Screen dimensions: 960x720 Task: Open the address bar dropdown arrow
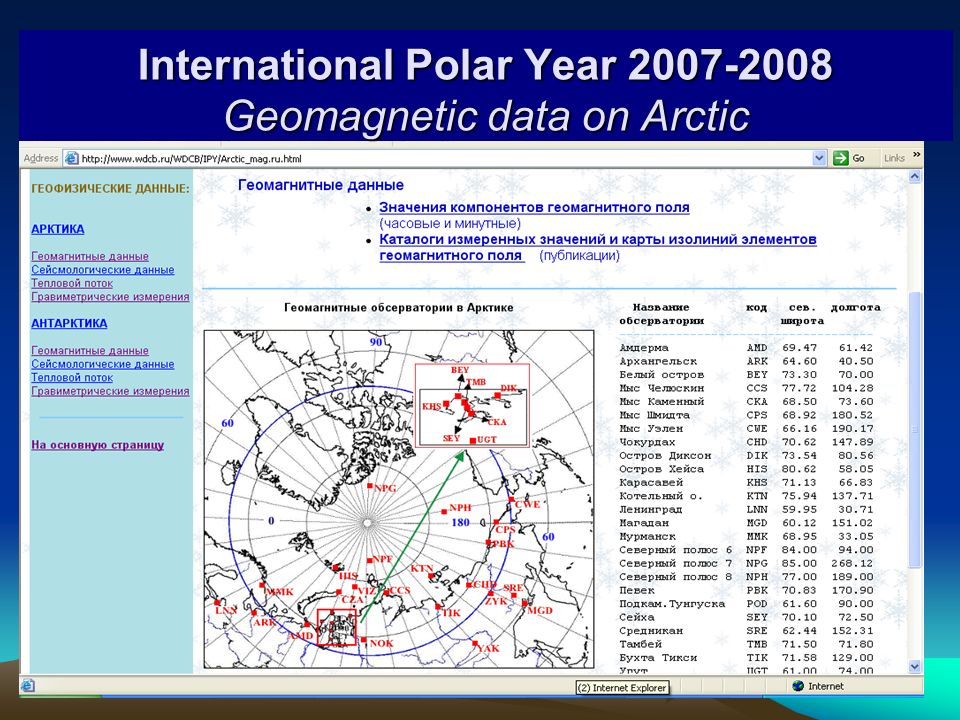820,158
